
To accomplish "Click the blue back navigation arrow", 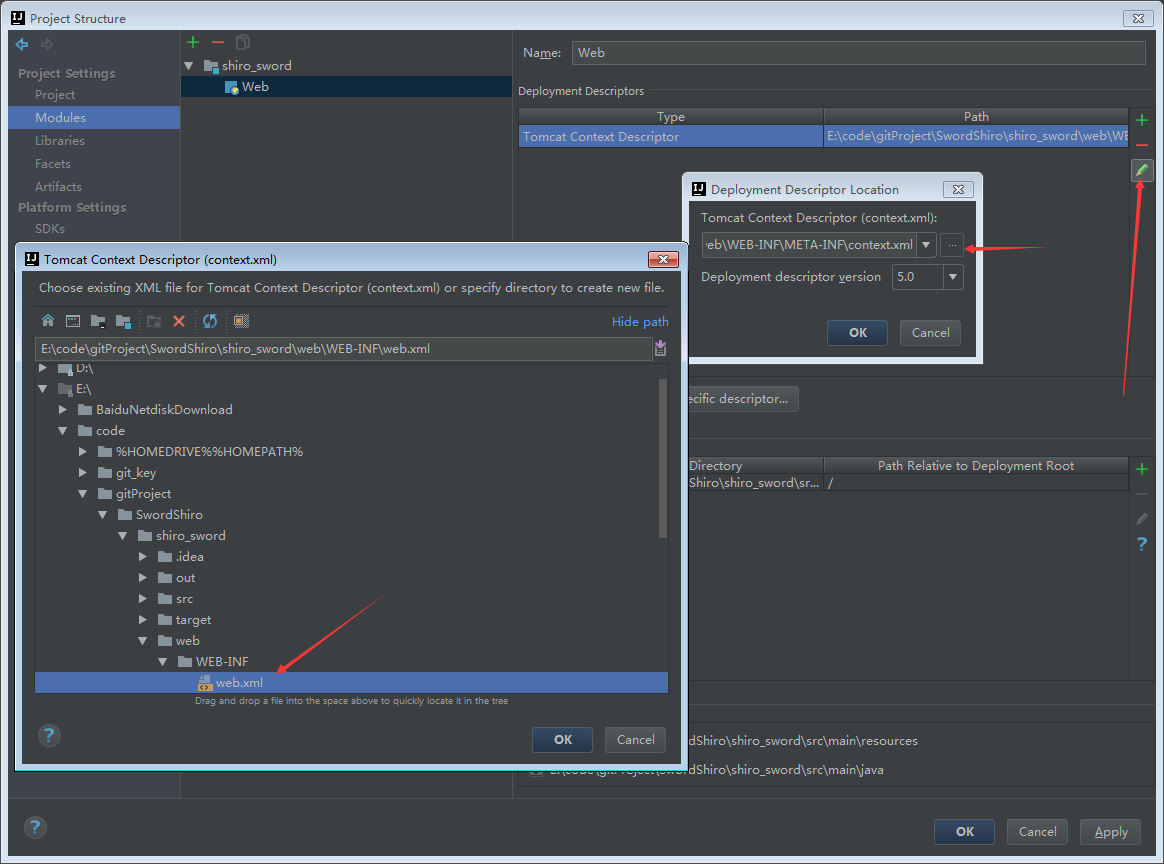I will click(22, 44).
